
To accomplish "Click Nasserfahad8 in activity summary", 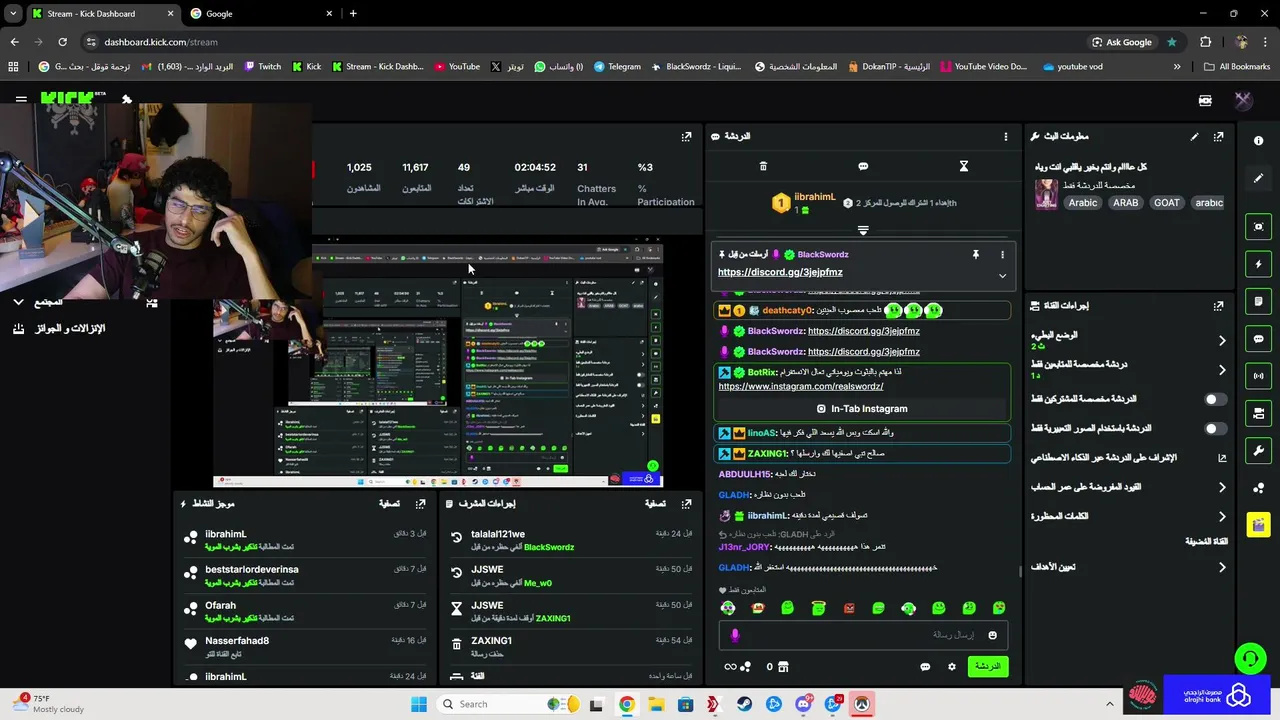I will click(237, 641).
